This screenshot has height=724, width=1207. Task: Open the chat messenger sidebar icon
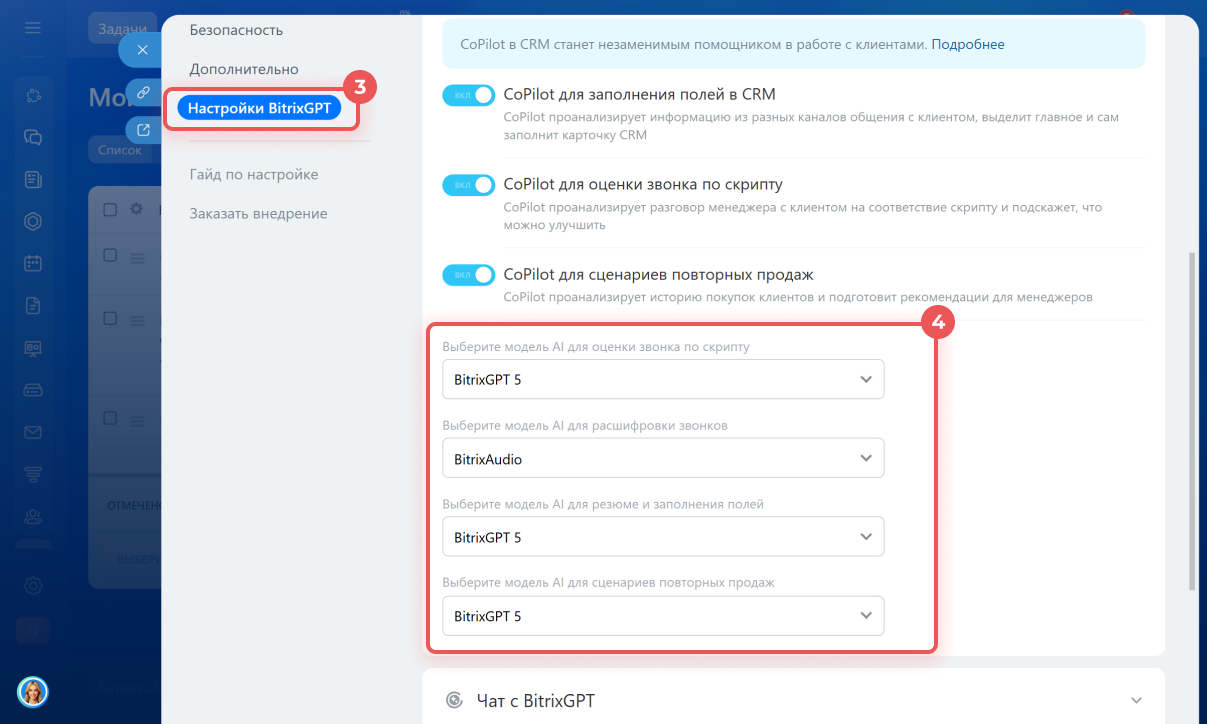33,137
